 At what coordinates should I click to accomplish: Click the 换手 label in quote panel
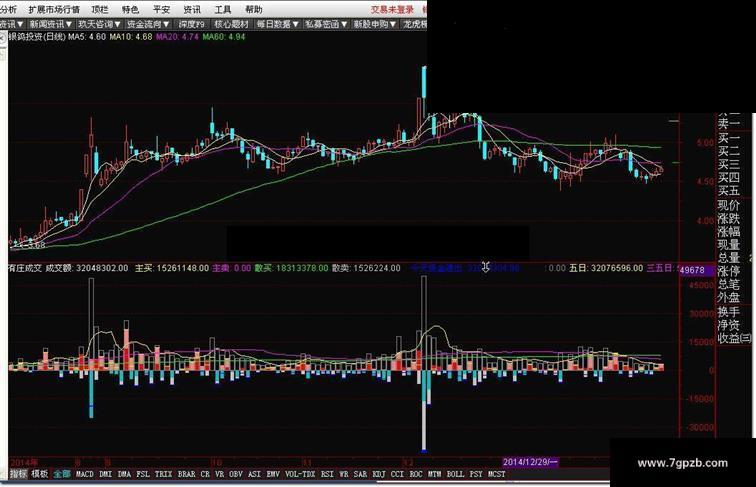[728, 312]
